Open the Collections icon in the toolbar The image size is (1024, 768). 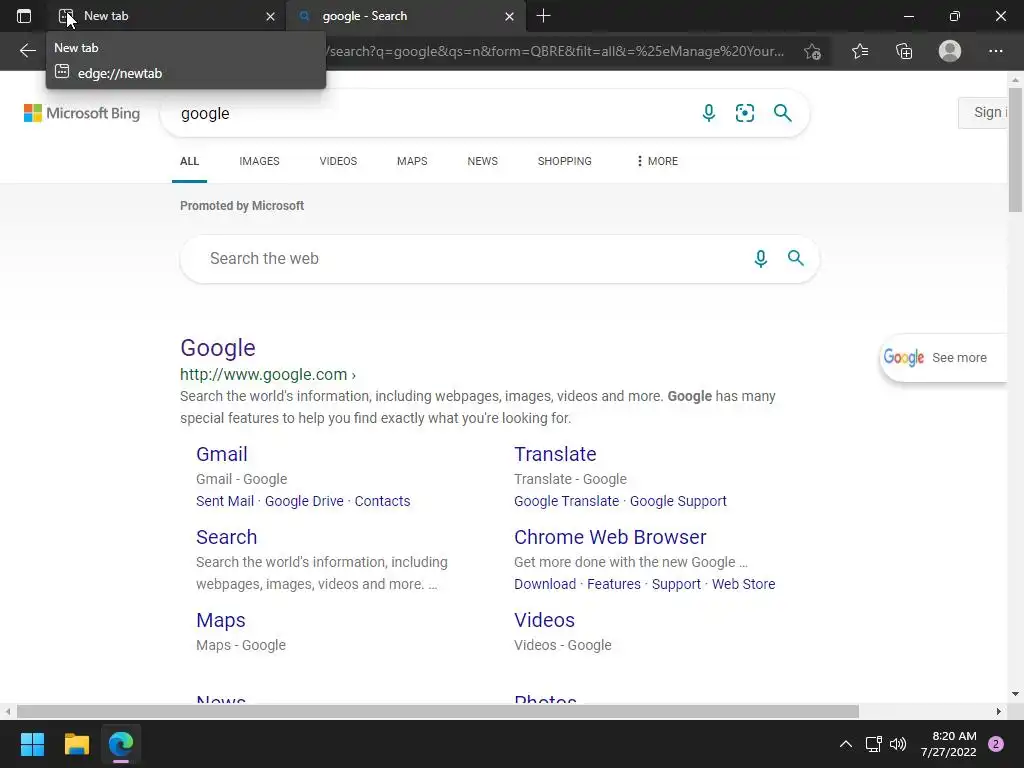tap(904, 51)
